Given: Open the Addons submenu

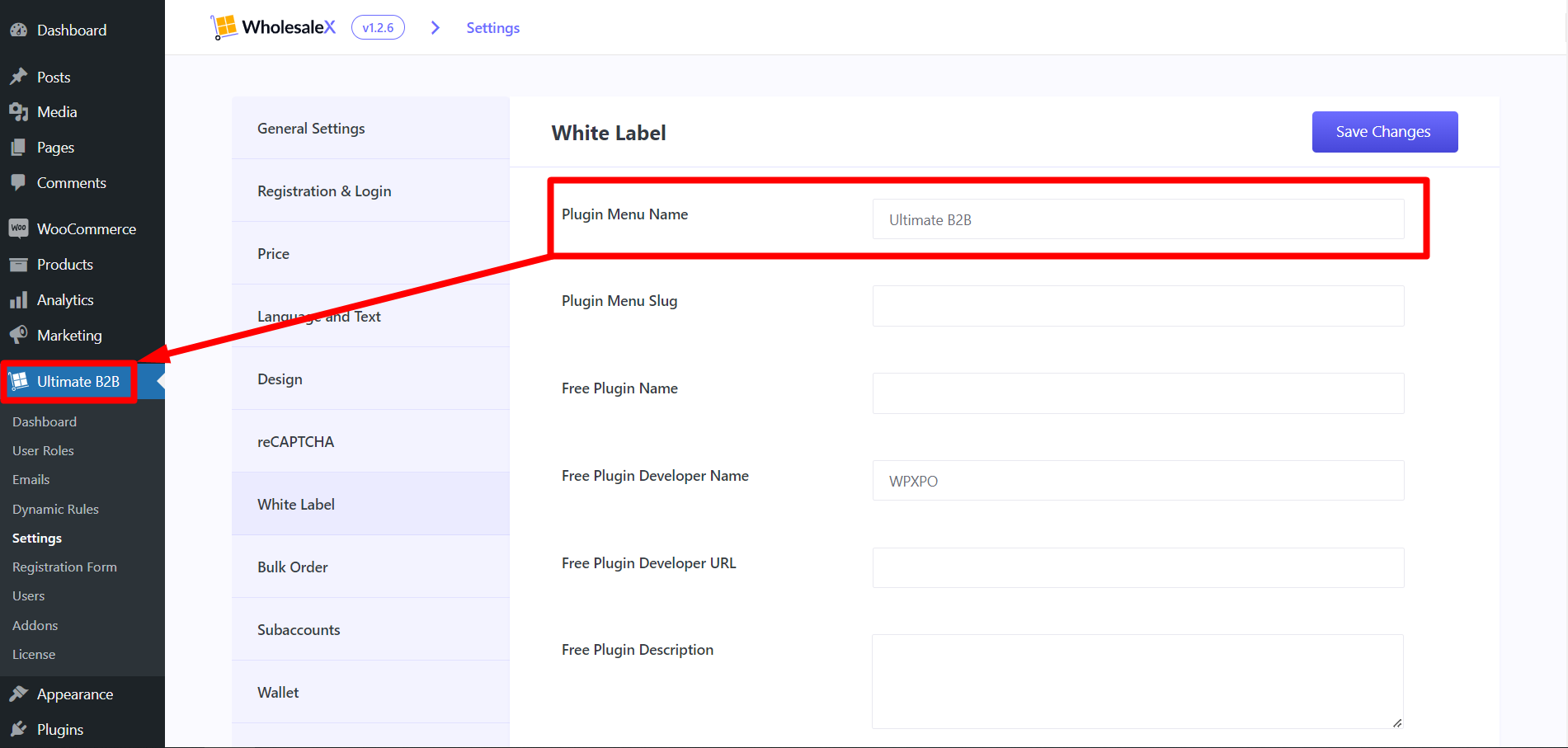Looking at the screenshot, I should (35, 625).
